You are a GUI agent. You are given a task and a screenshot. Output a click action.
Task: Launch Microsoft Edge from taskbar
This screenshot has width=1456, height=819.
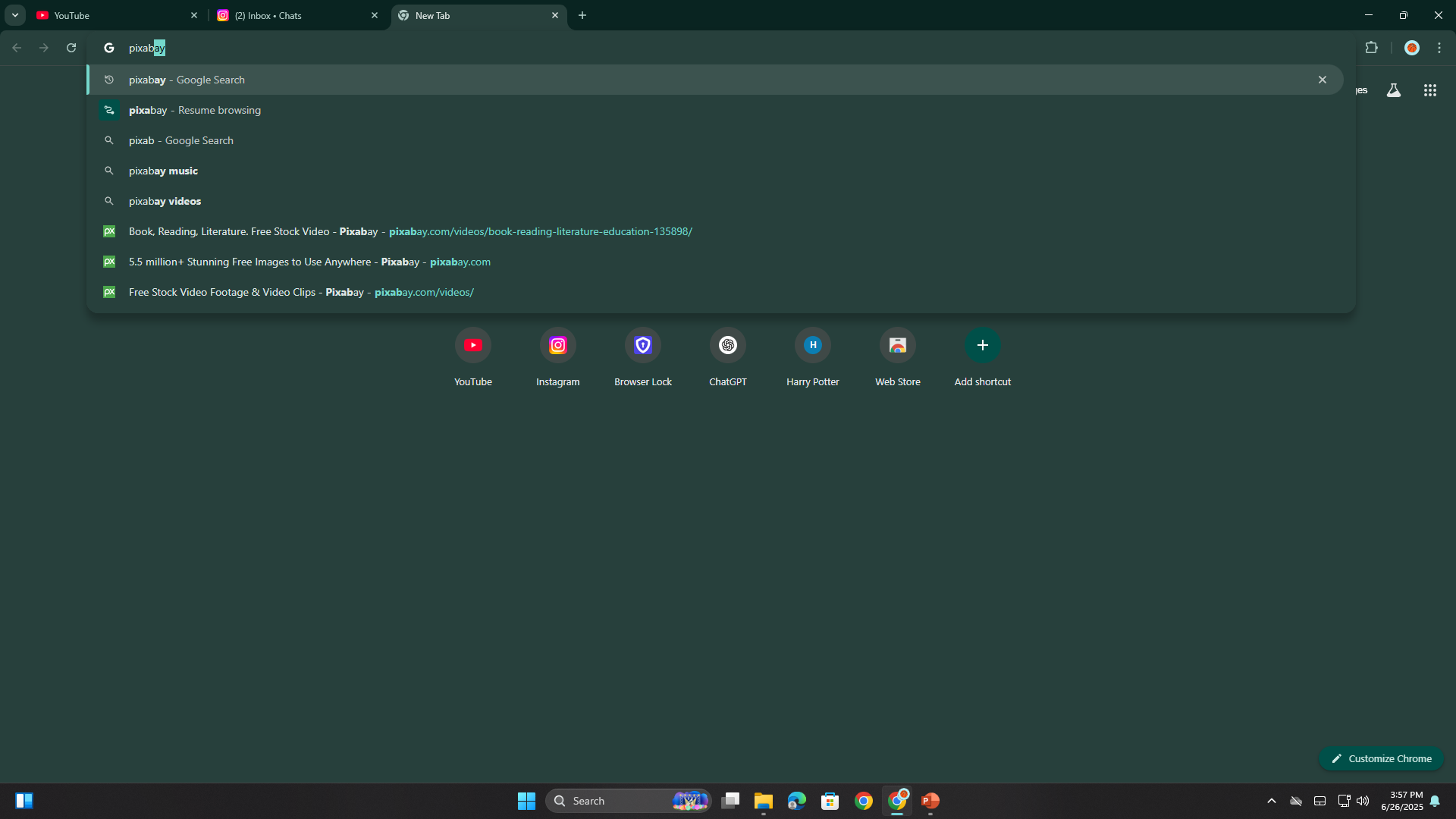(x=796, y=801)
